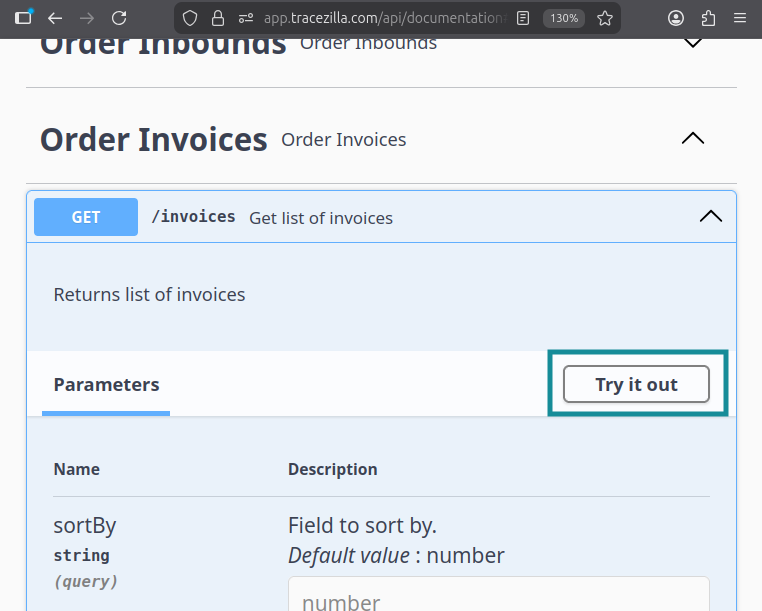Click the browser back arrow
Viewport: 762px width, 611px height.
coord(55,18)
